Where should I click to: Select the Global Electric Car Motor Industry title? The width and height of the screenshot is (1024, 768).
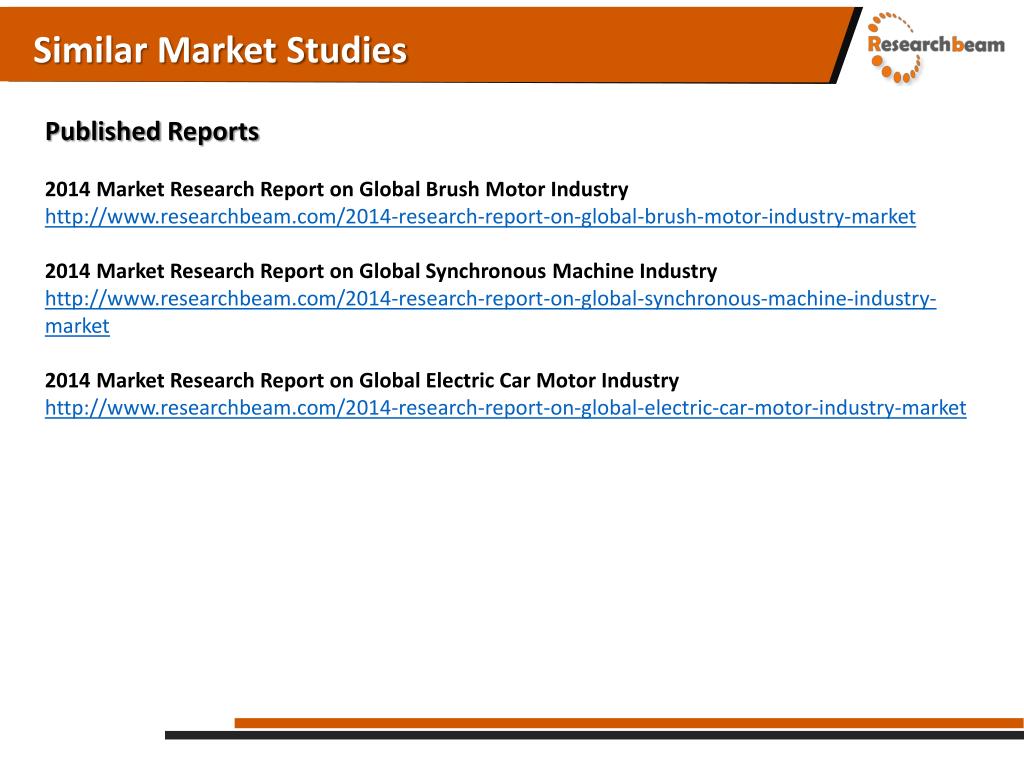point(362,380)
